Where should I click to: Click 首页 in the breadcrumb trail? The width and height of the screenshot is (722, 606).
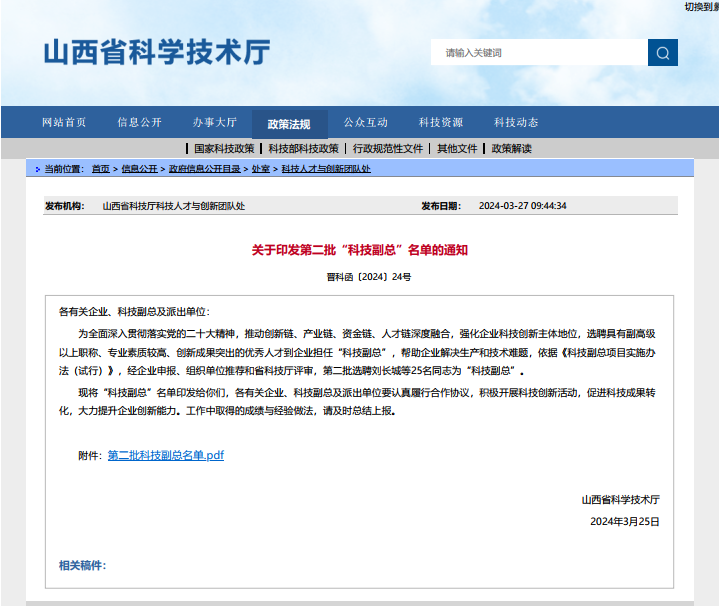point(100,169)
